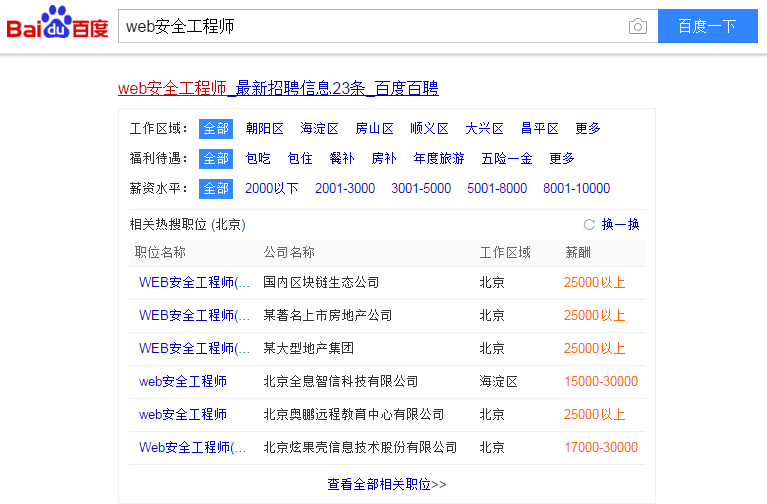This screenshot has width=767, height=504.
Task: Filter work area by 朝阳区
Action: pos(265,129)
